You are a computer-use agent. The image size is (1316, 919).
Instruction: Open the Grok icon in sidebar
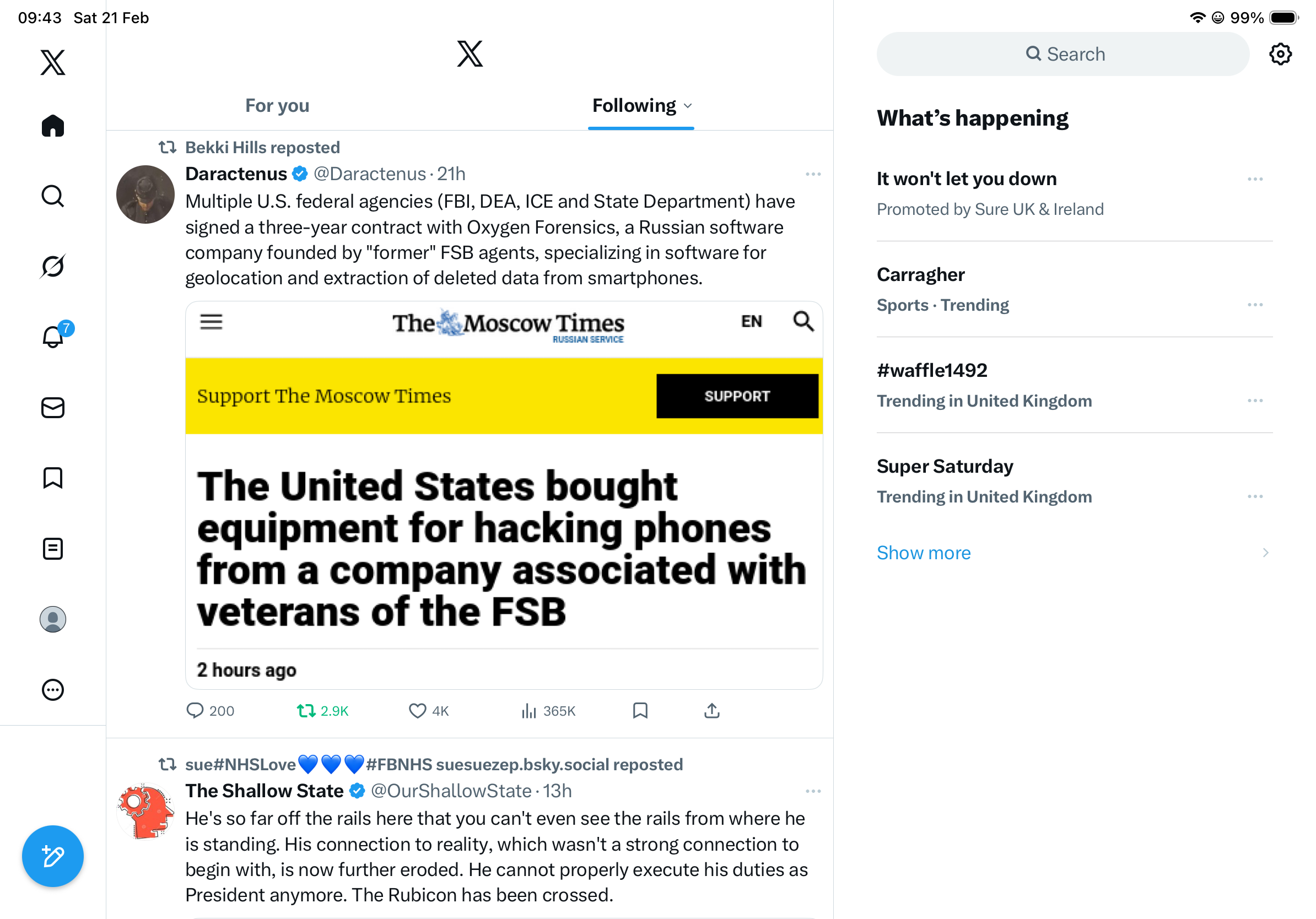coord(53,267)
